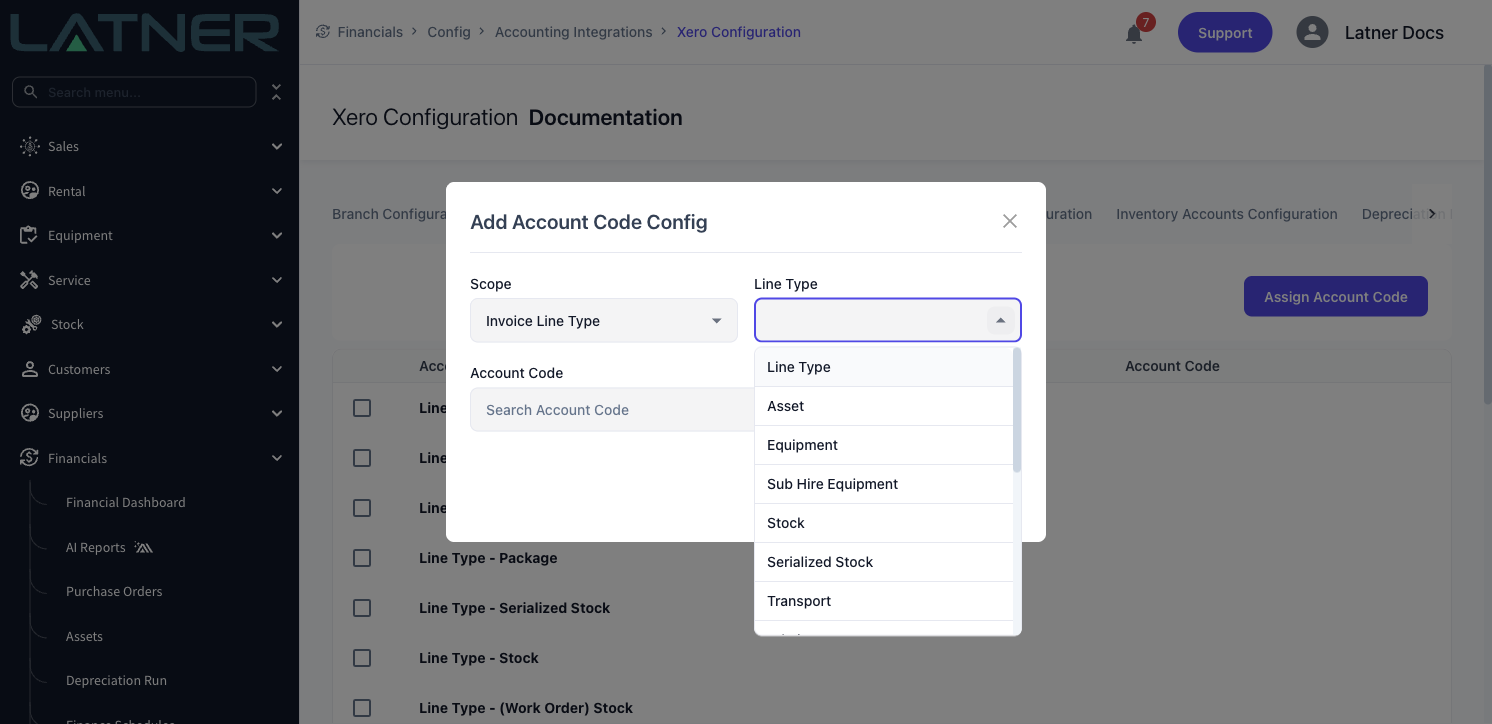
Task: Open Assets in sidebar
Action: point(84,636)
